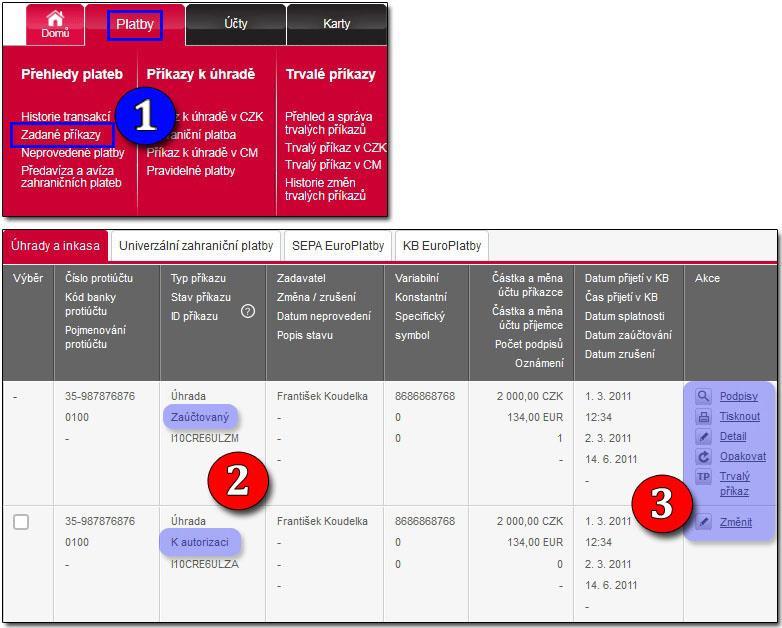Click the Změnit link
Viewport: 782px width, 628px height.
click(x=736, y=522)
